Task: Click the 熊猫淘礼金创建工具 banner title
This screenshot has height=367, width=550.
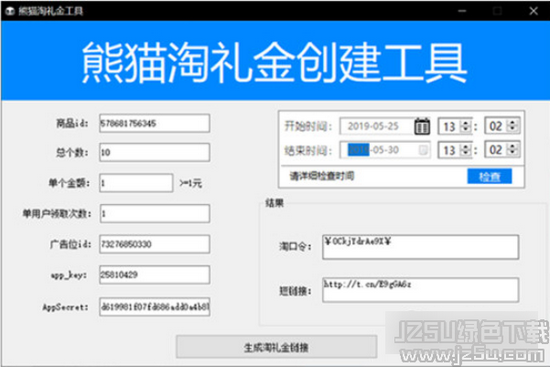Action: pyautogui.click(x=275, y=62)
